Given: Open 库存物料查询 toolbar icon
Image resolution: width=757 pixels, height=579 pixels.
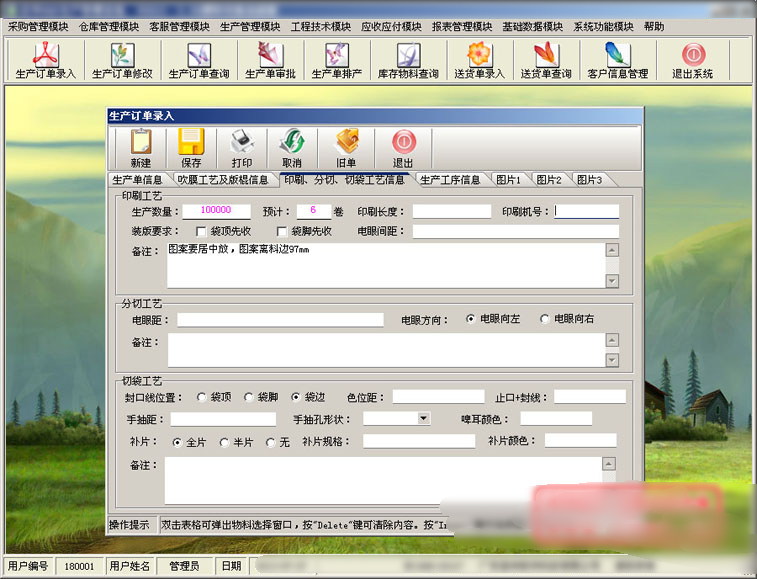Looking at the screenshot, I should (408, 60).
